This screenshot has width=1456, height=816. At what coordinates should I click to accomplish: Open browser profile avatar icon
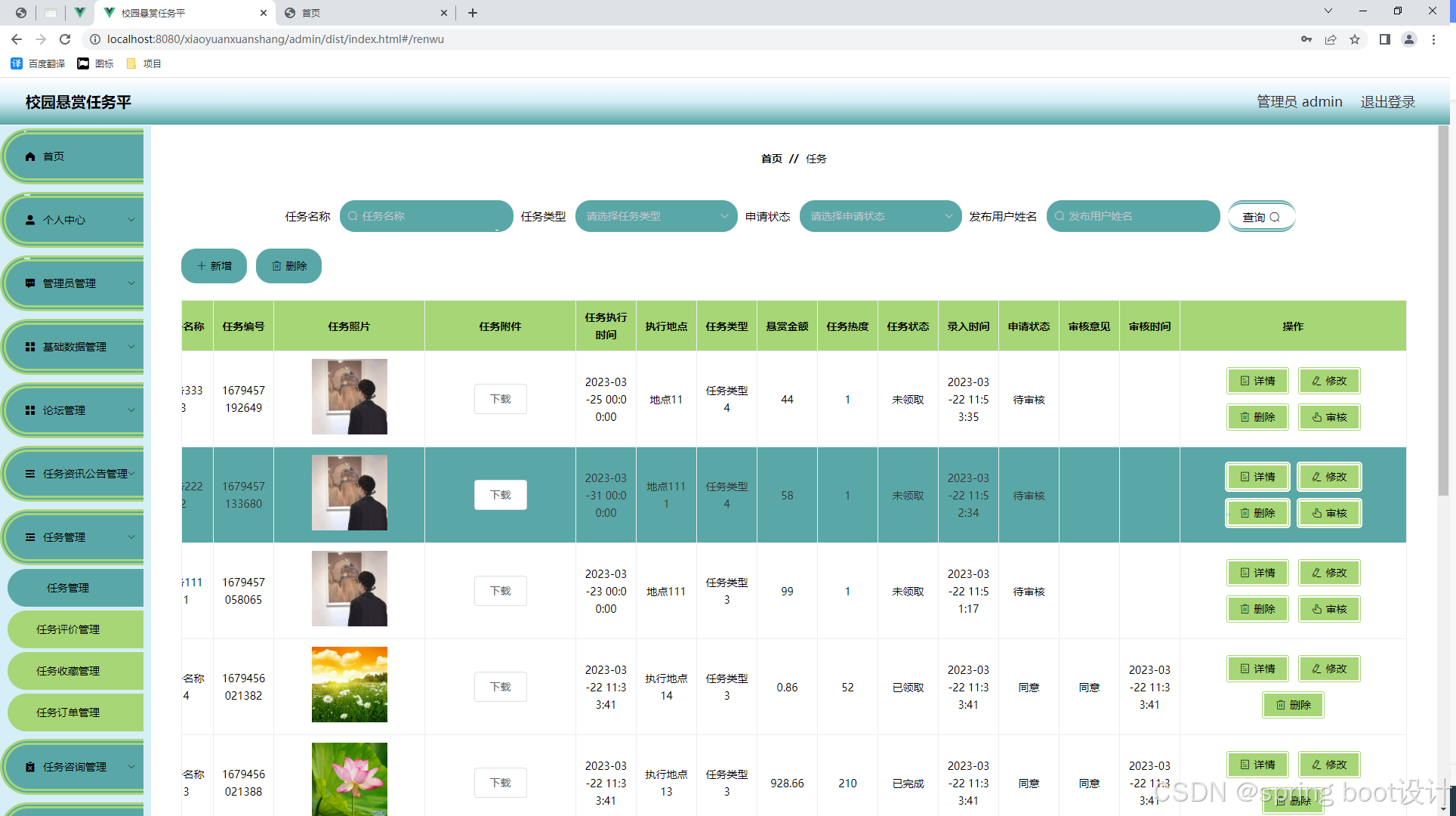(1408, 39)
